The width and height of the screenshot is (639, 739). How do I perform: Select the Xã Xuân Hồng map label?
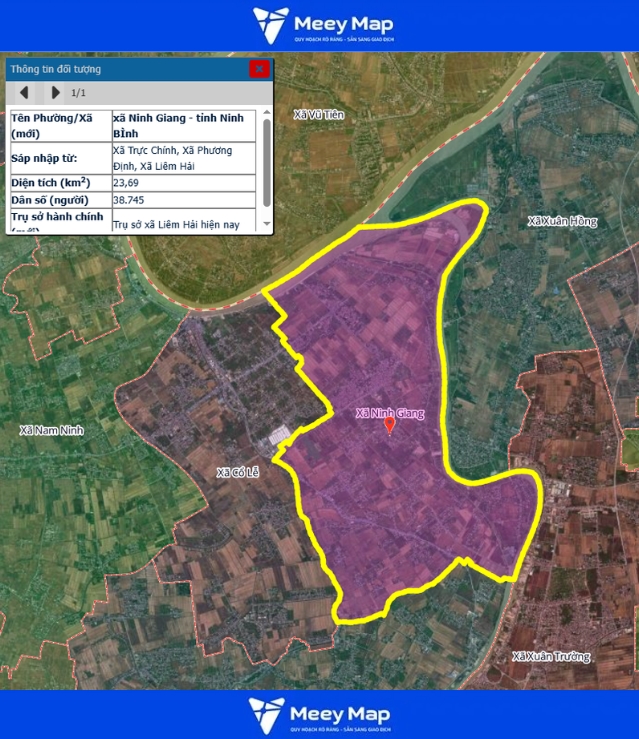click(x=562, y=221)
